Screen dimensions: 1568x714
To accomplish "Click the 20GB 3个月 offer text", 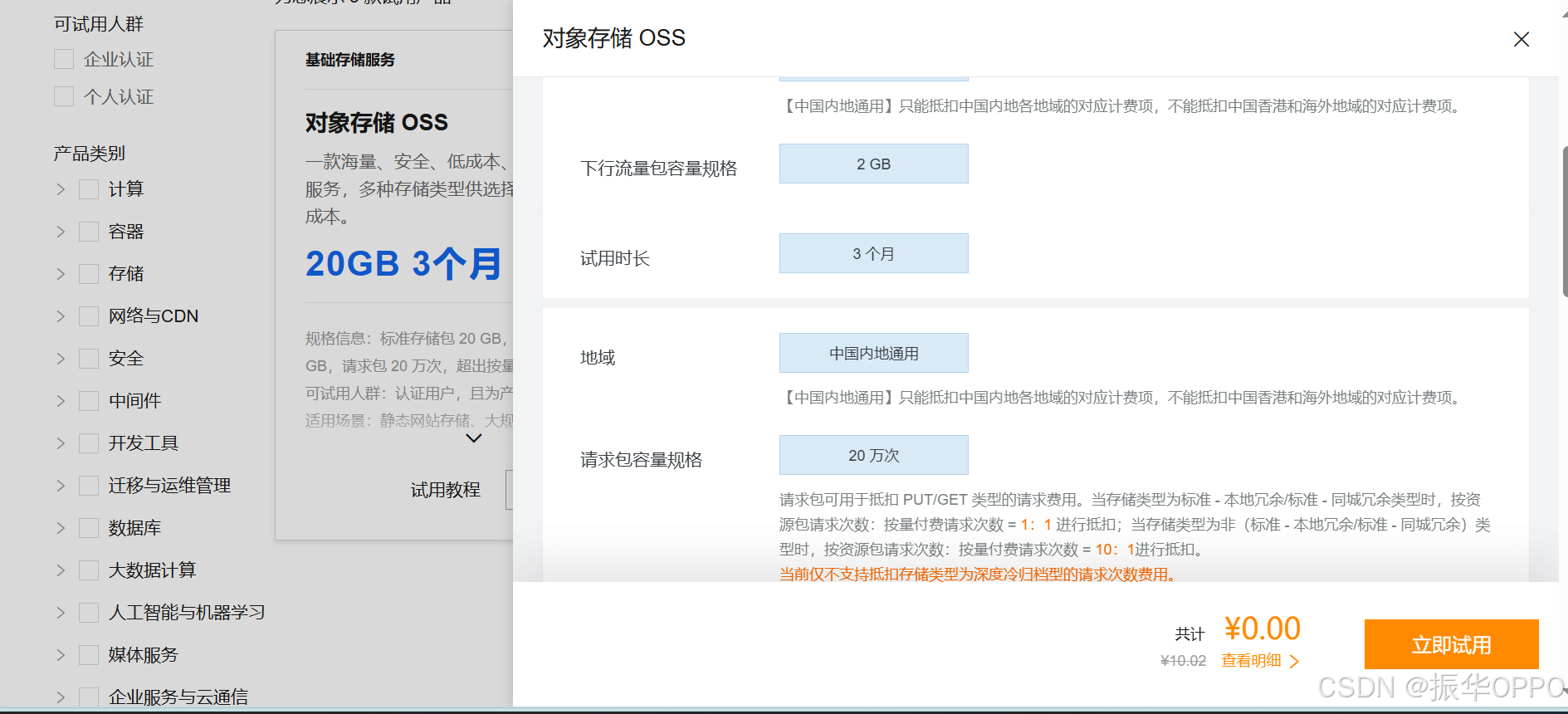I will pyautogui.click(x=403, y=264).
